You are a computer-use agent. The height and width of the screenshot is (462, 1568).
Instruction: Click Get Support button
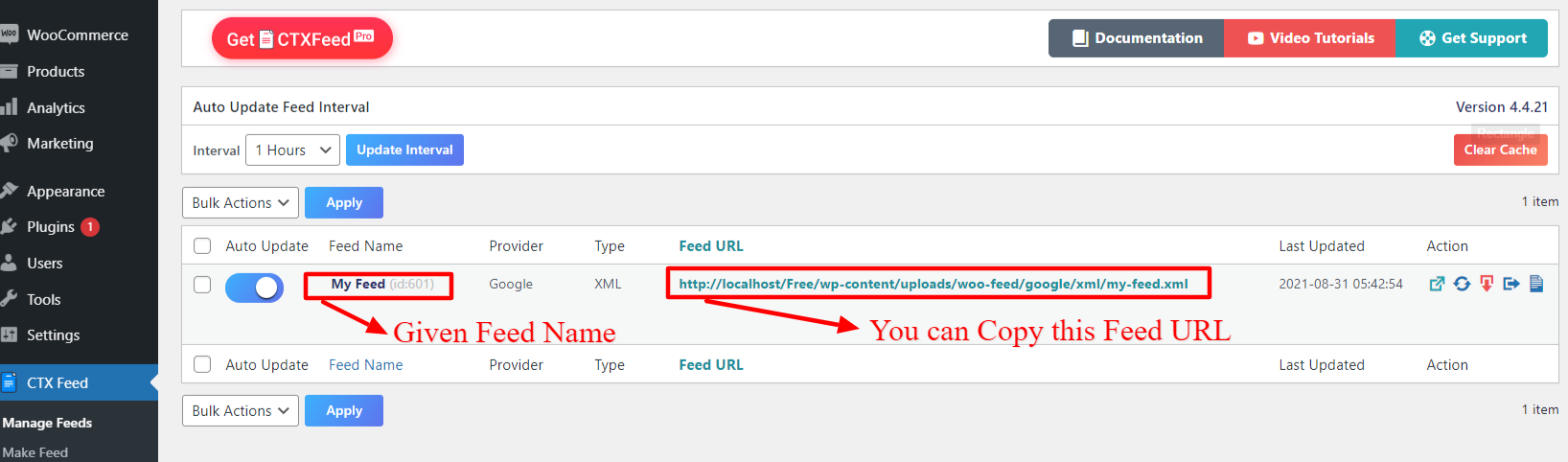click(1471, 38)
